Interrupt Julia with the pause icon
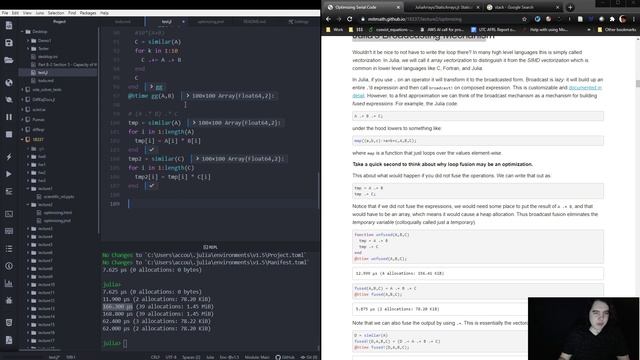 pyautogui.click(x=9, y=117)
